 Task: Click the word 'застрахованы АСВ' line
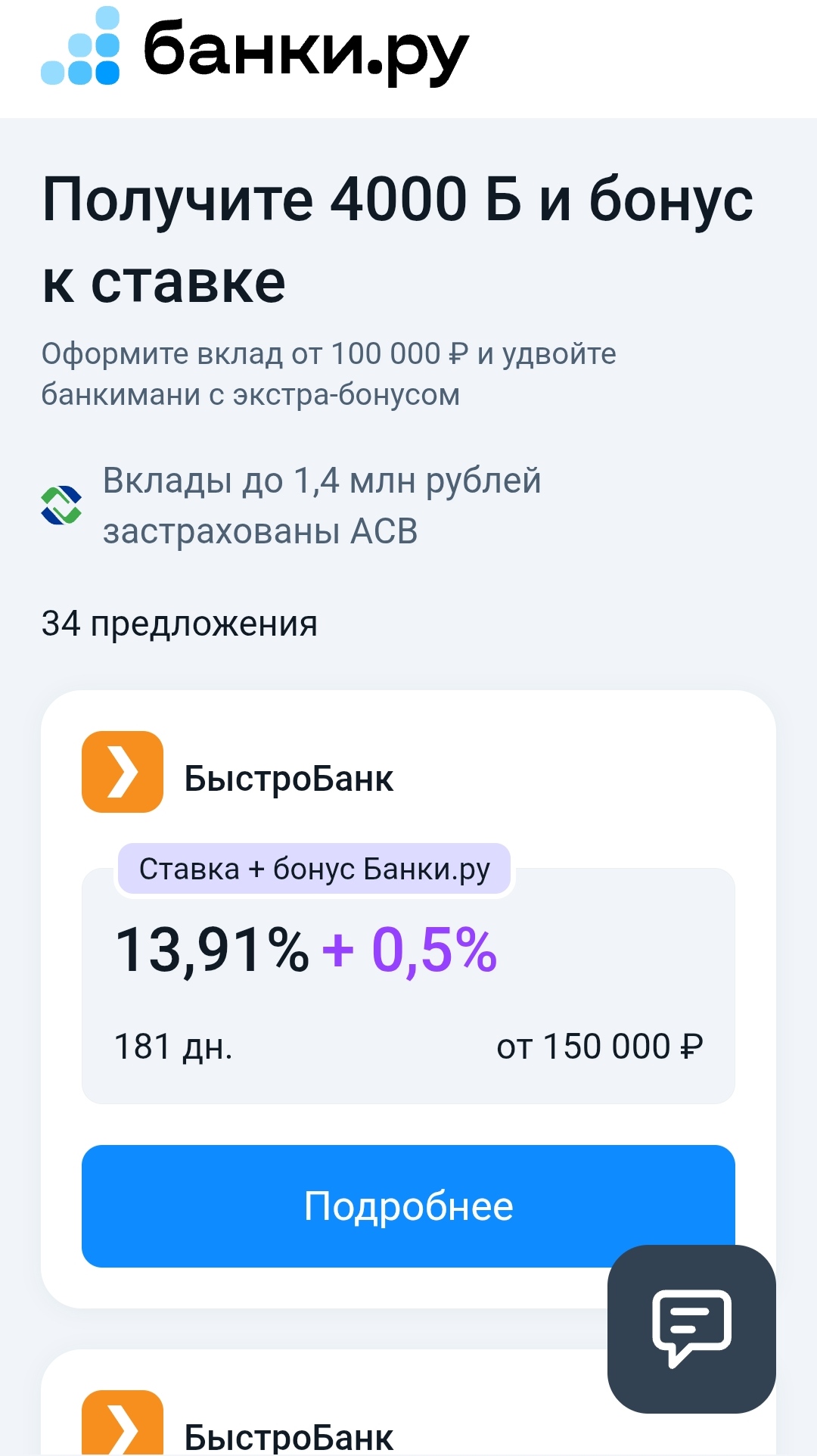pos(260,531)
